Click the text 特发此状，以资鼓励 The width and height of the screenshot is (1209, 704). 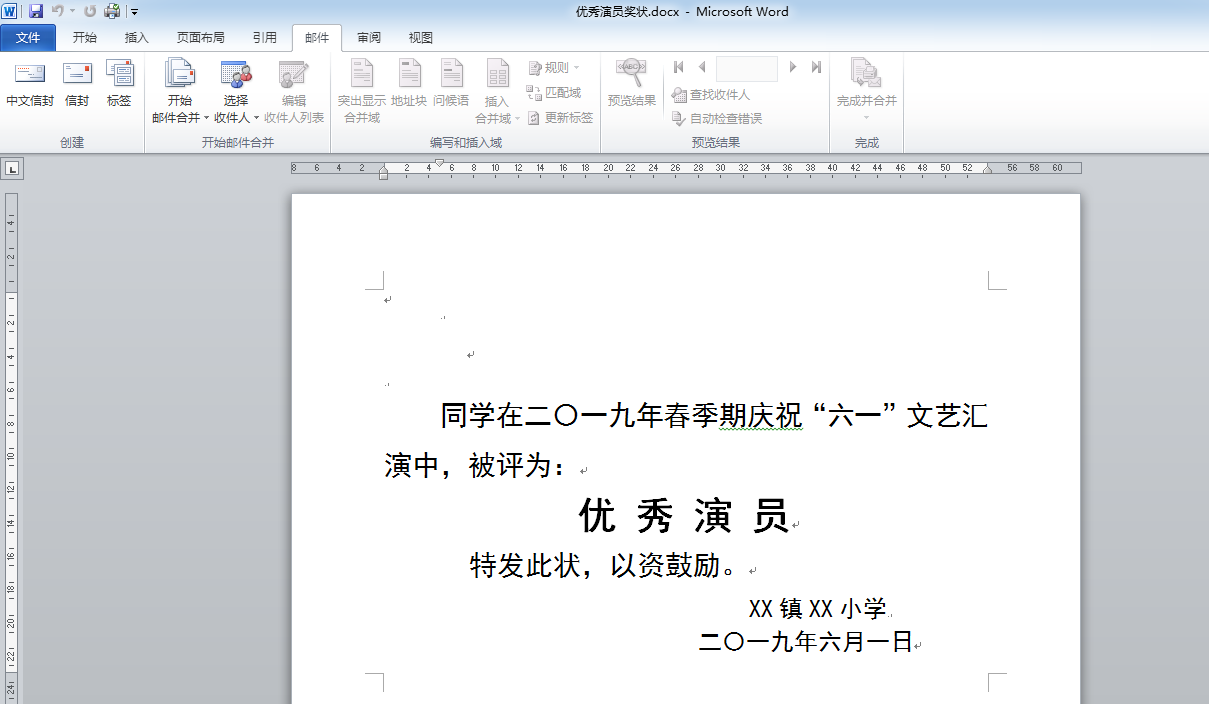click(605, 566)
